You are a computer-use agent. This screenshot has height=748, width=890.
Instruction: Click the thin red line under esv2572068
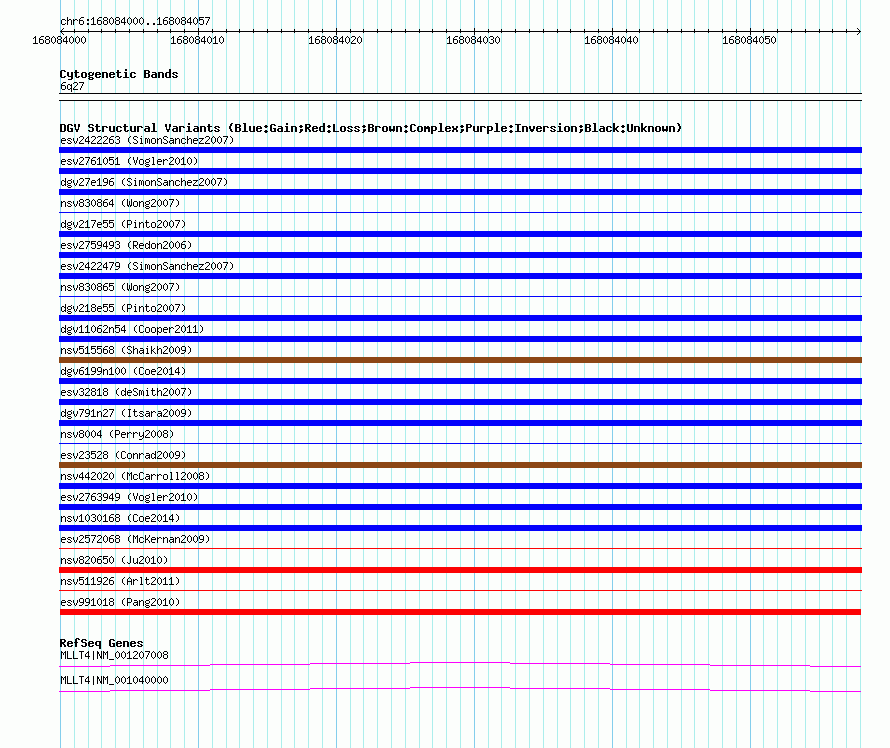(460, 548)
